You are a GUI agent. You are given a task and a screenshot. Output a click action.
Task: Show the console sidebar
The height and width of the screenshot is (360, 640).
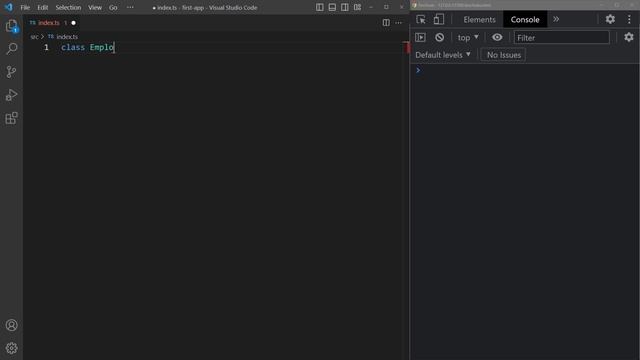420,38
